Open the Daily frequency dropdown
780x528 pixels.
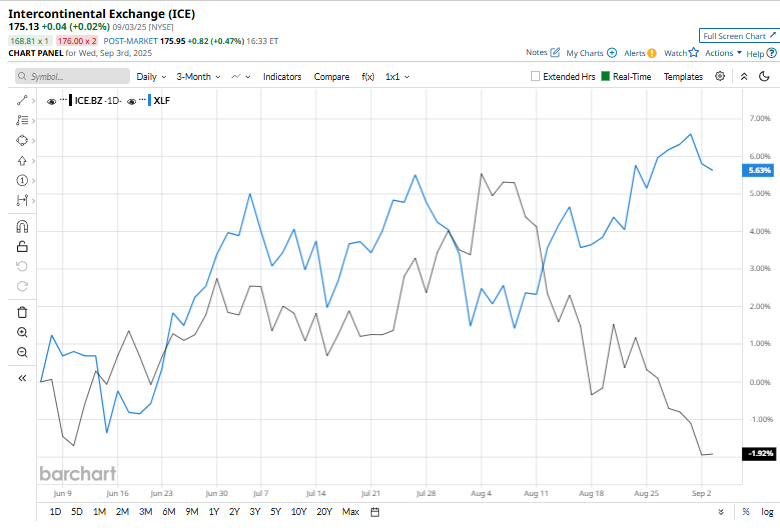coord(151,77)
